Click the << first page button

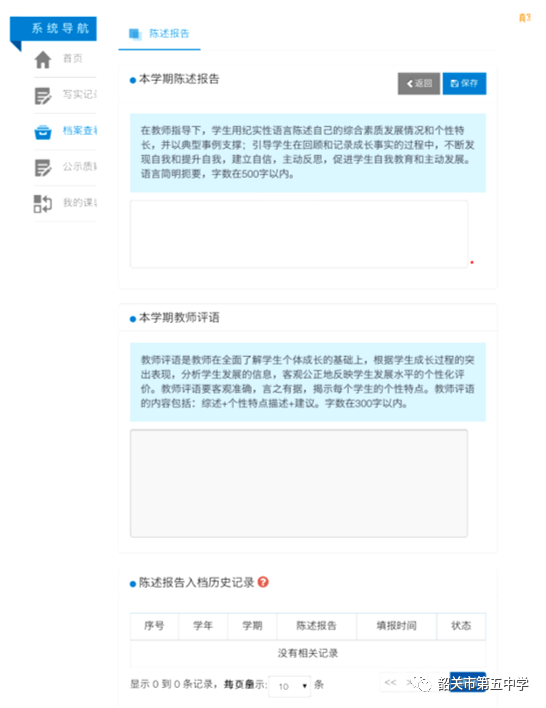pyautogui.click(x=391, y=682)
